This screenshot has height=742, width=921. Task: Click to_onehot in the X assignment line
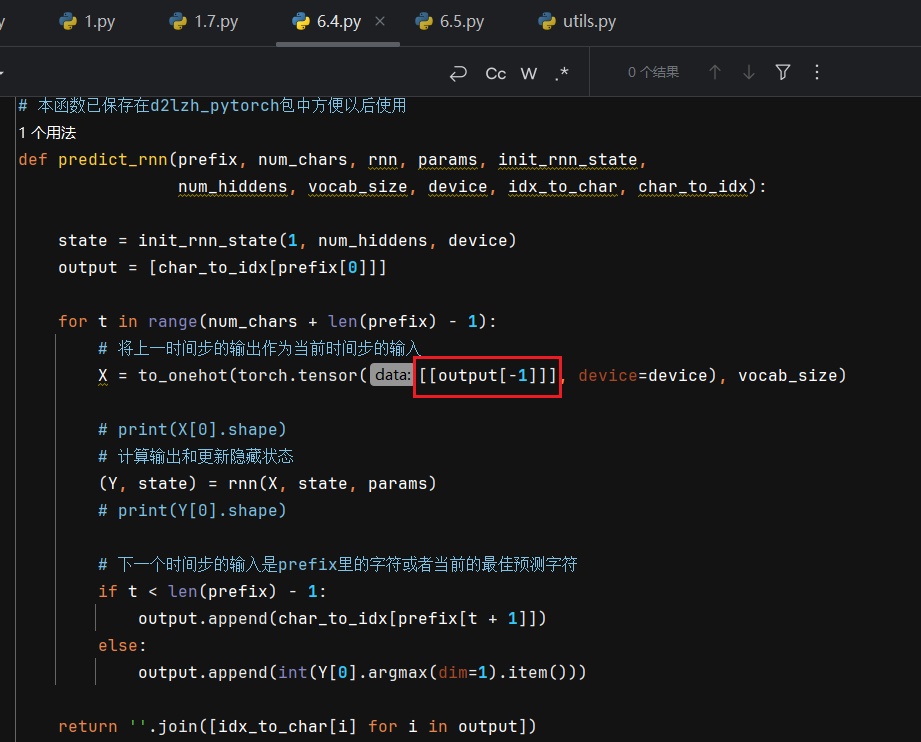(x=183, y=375)
